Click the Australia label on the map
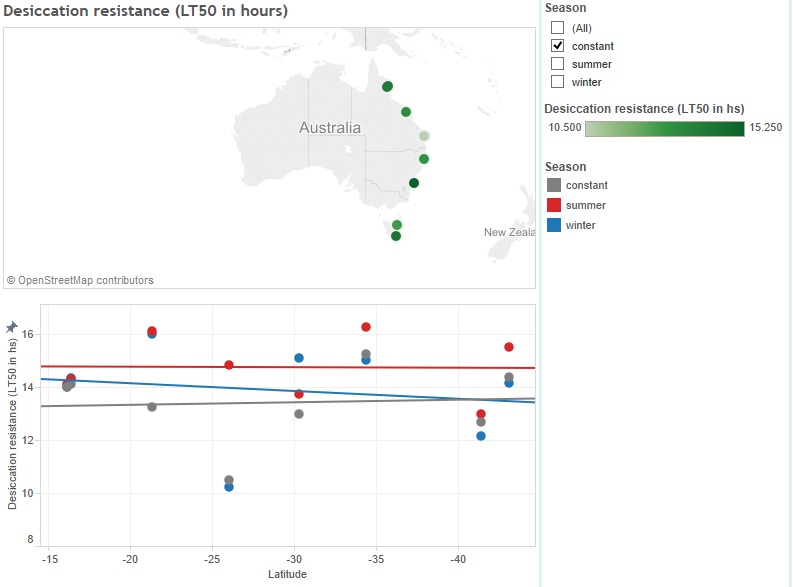793x587 pixels. pyautogui.click(x=330, y=128)
